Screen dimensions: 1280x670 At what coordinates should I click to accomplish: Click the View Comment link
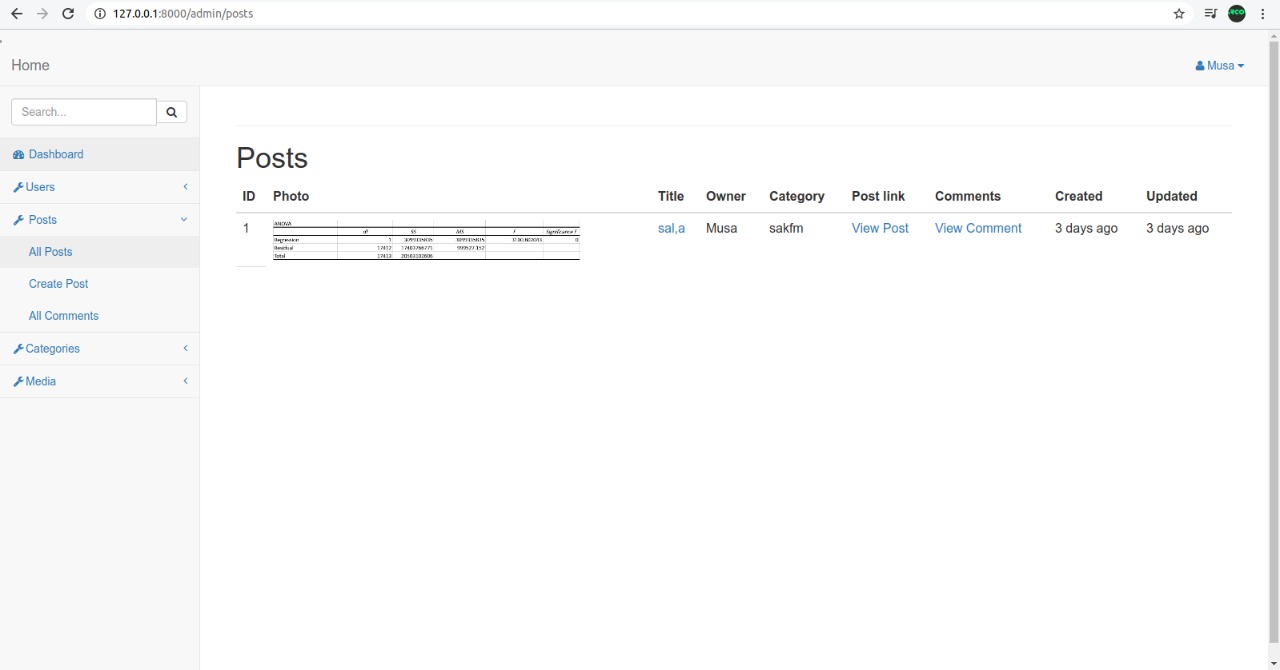pos(978,228)
